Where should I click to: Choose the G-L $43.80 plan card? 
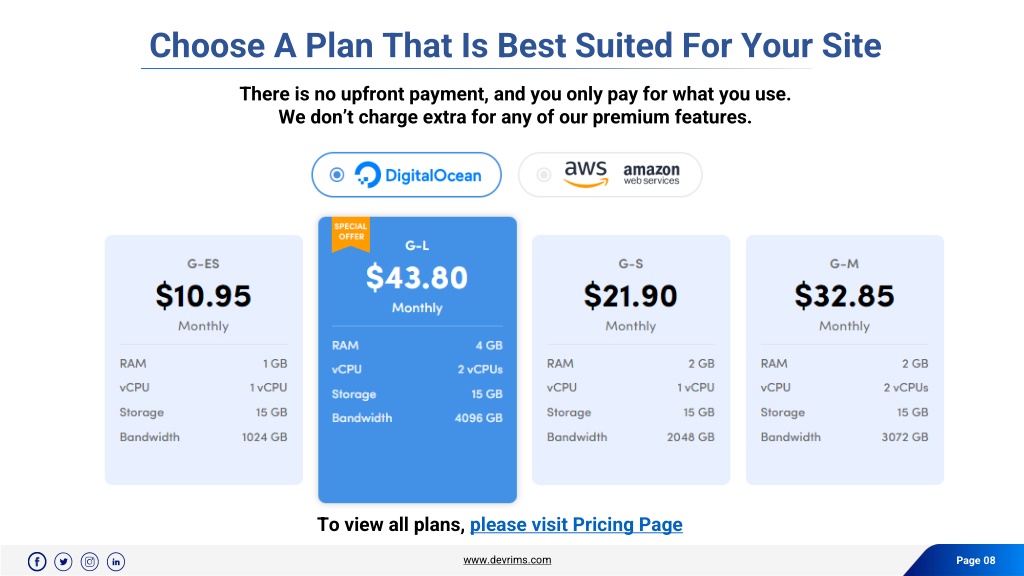[417, 360]
